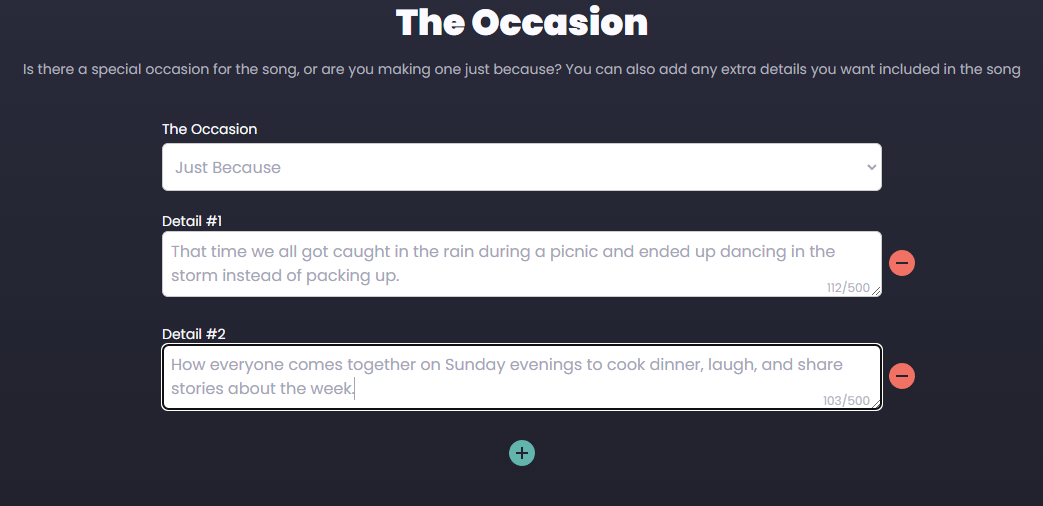Click the 103/500 character counter
Image resolution: width=1043 pixels, height=506 pixels.
(846, 401)
